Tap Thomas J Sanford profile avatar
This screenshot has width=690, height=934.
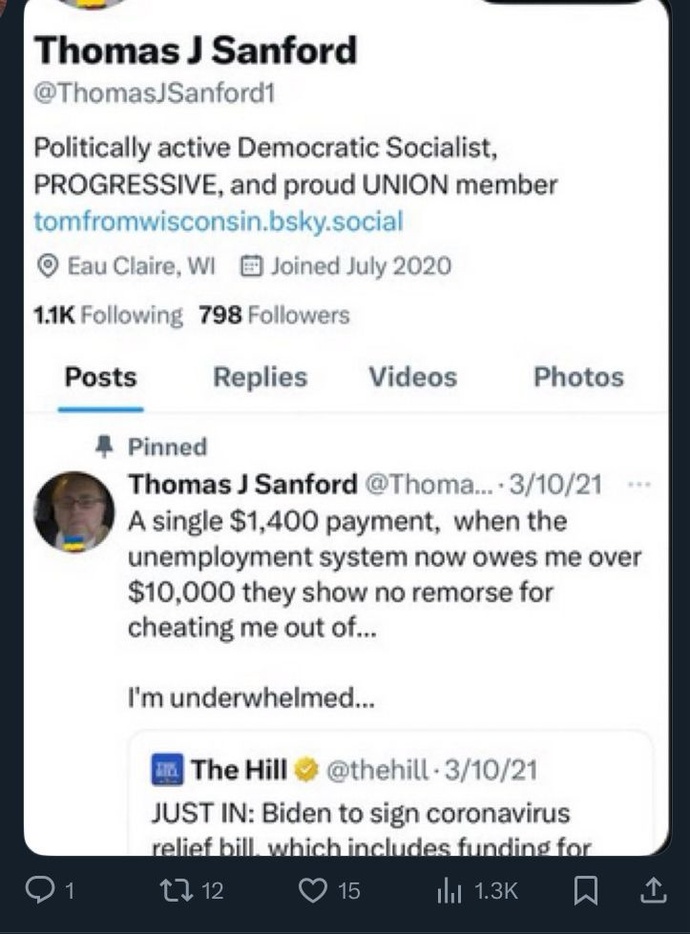[74, 511]
